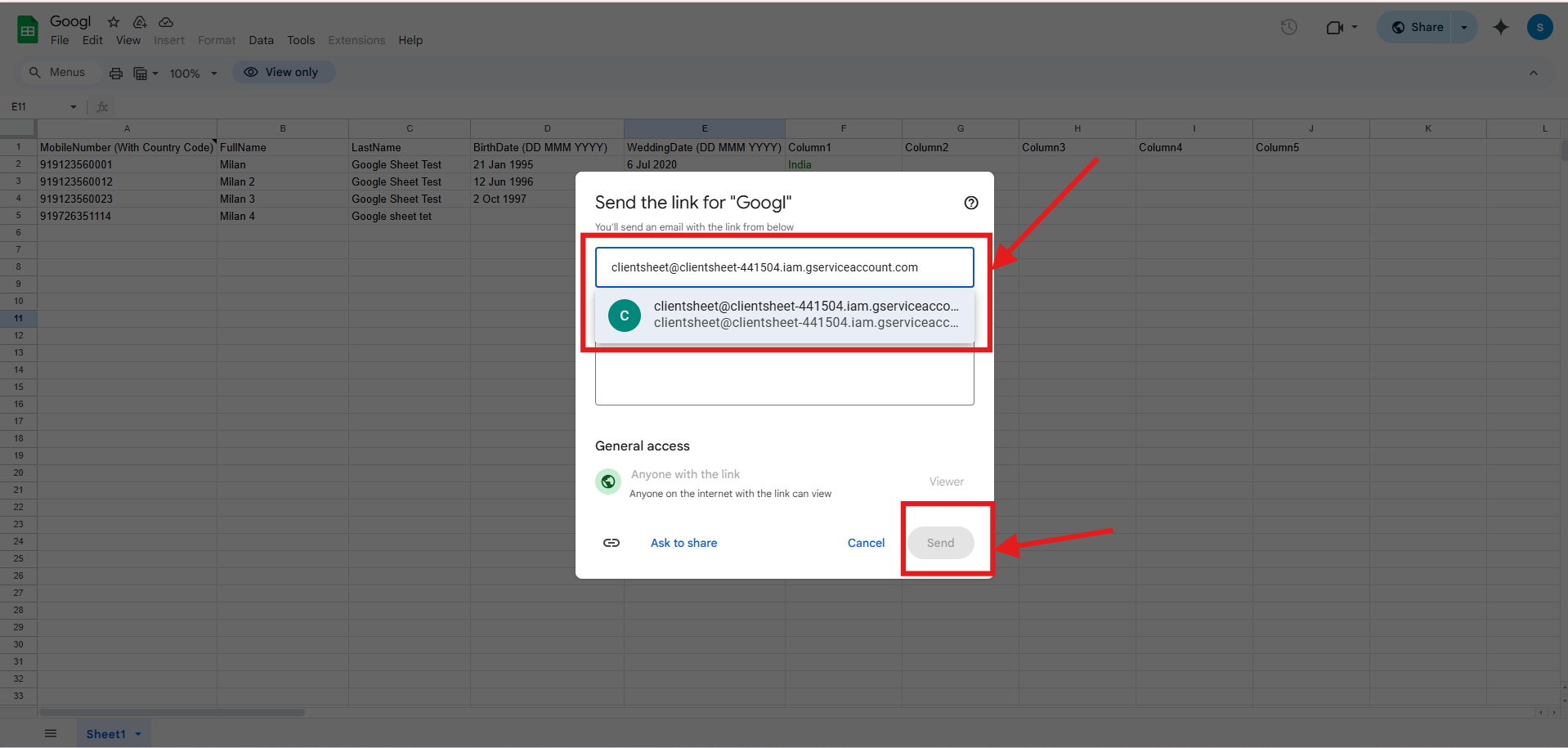Open the all sheets list icon
The width and height of the screenshot is (1568, 748).
pos(51,733)
